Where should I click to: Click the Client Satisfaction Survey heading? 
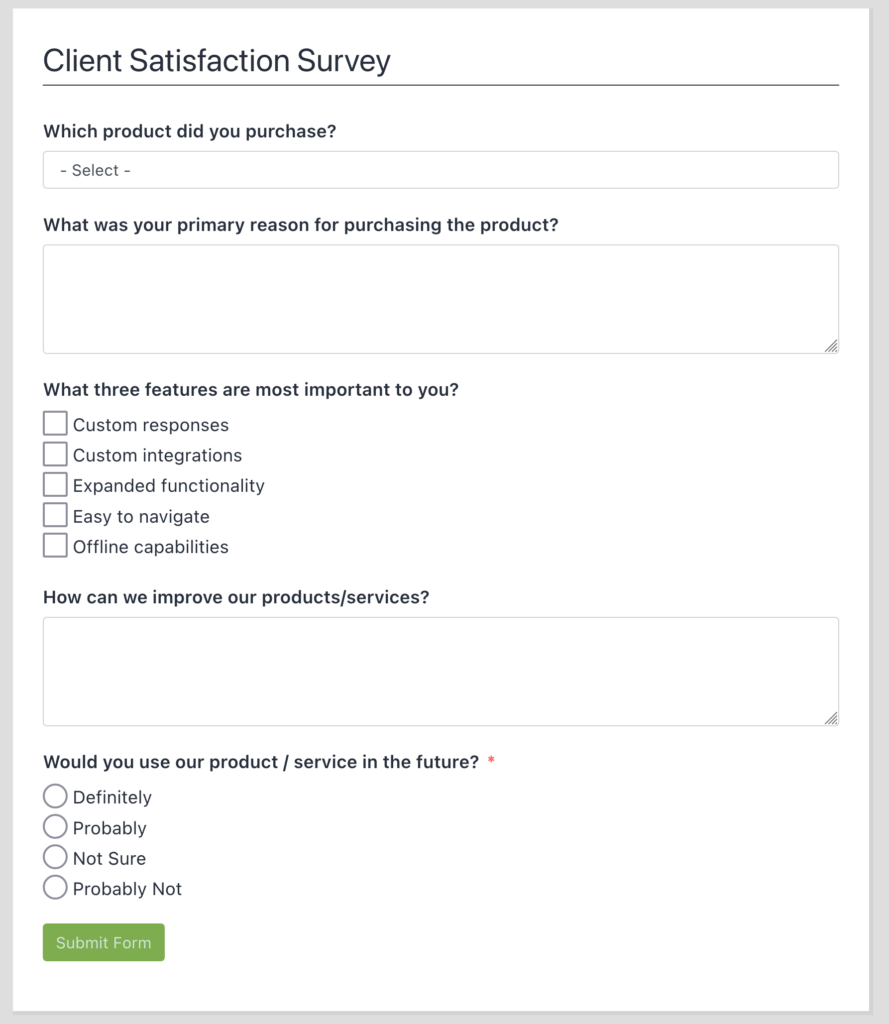[x=218, y=60]
